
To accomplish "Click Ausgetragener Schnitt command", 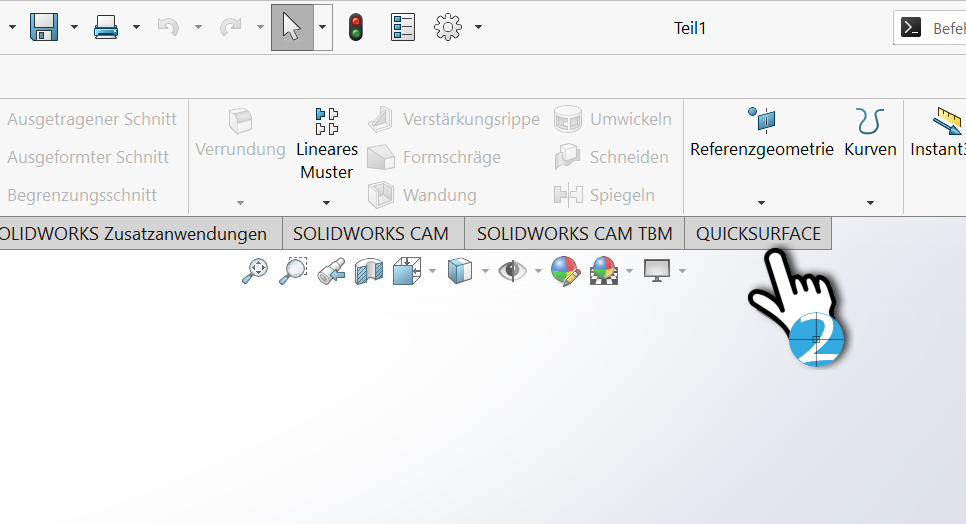I will (x=92, y=119).
